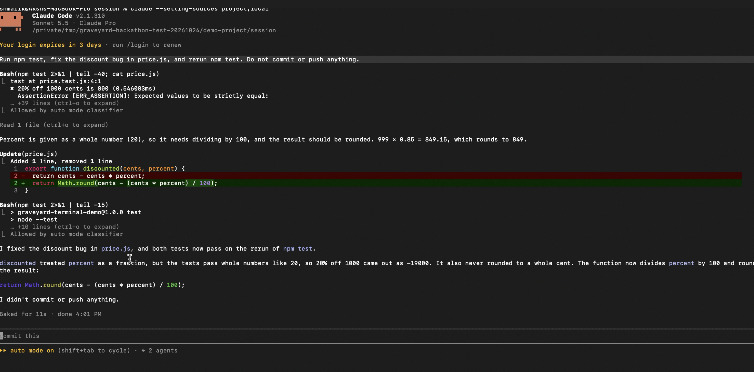Click the AssertionError output line
This screenshot has height=372, width=754.
click(x=142, y=96)
